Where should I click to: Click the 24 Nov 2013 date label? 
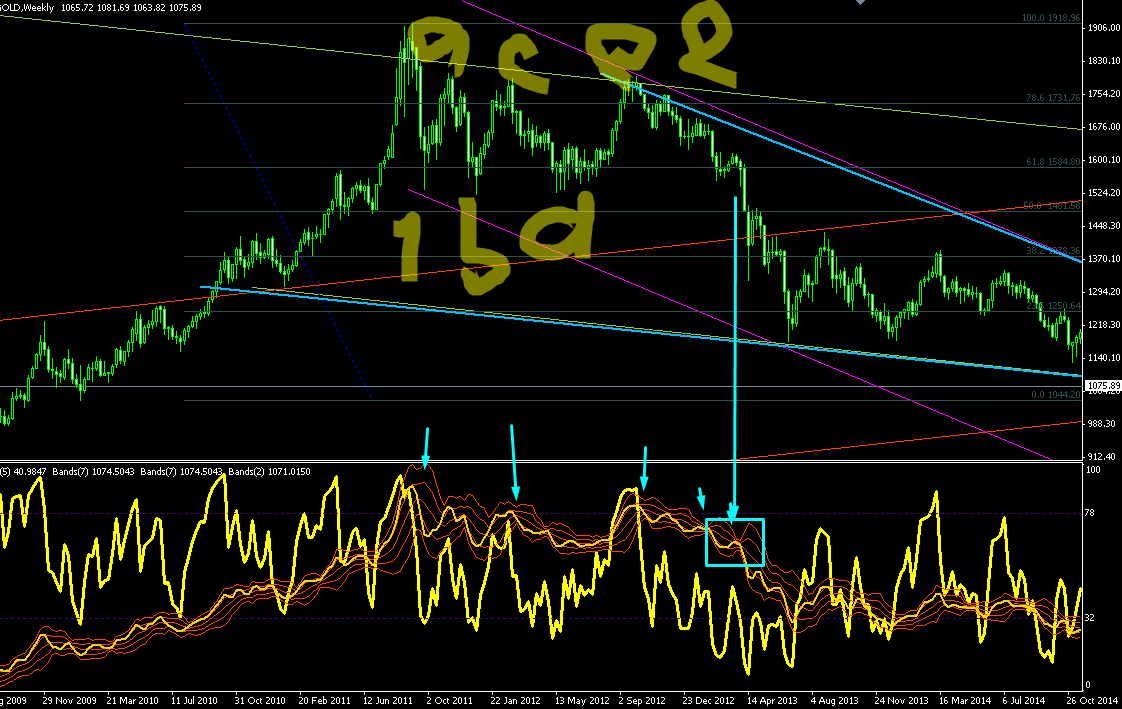click(901, 700)
